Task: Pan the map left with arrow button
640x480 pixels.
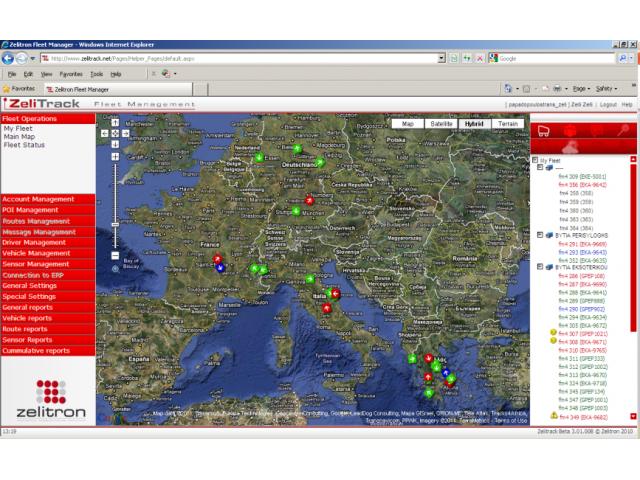Action: tap(104, 133)
